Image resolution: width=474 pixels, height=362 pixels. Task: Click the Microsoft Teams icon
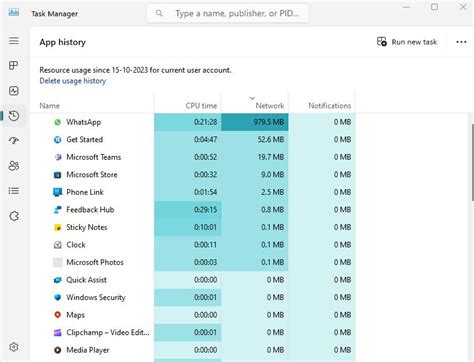click(x=58, y=157)
